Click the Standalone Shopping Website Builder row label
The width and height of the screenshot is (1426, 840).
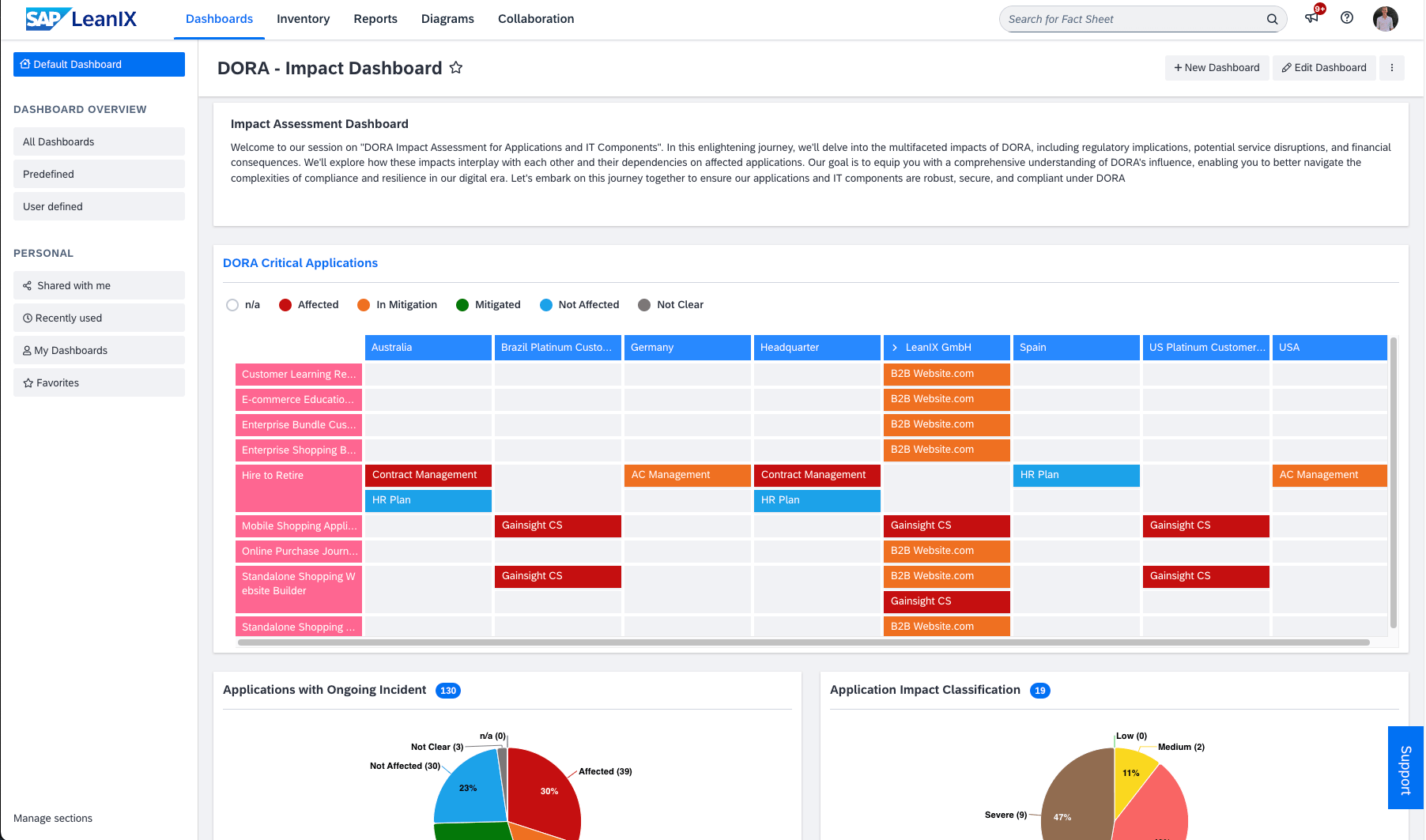click(299, 590)
